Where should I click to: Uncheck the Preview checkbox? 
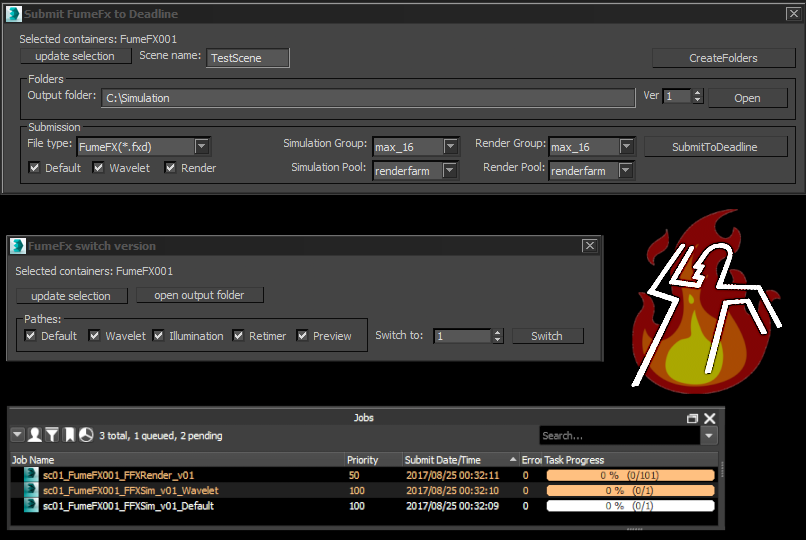[x=302, y=336]
